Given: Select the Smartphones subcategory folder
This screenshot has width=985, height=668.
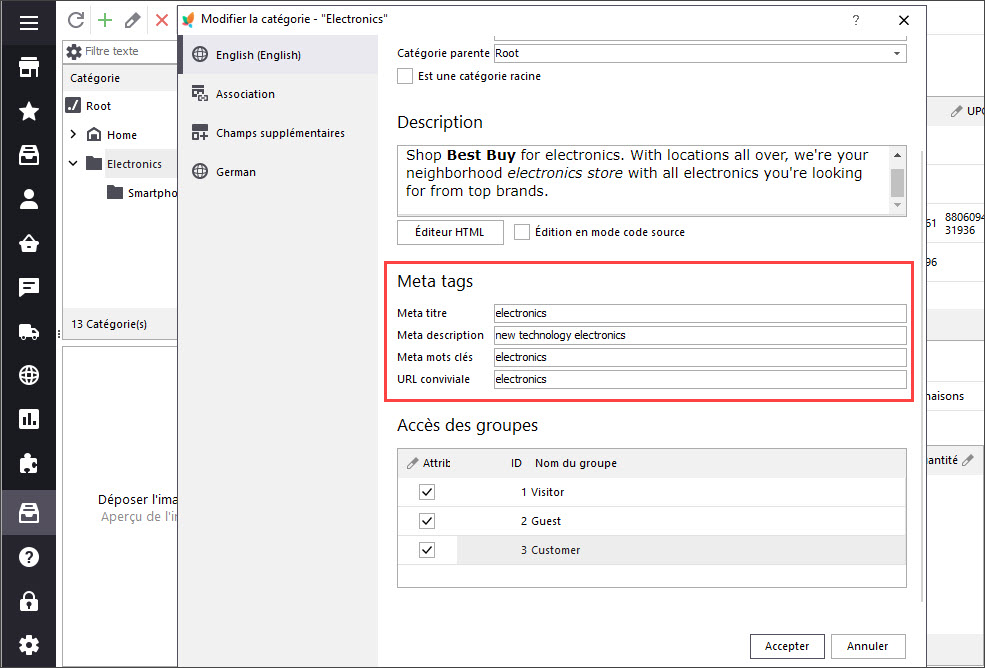Looking at the screenshot, I should point(142,192).
